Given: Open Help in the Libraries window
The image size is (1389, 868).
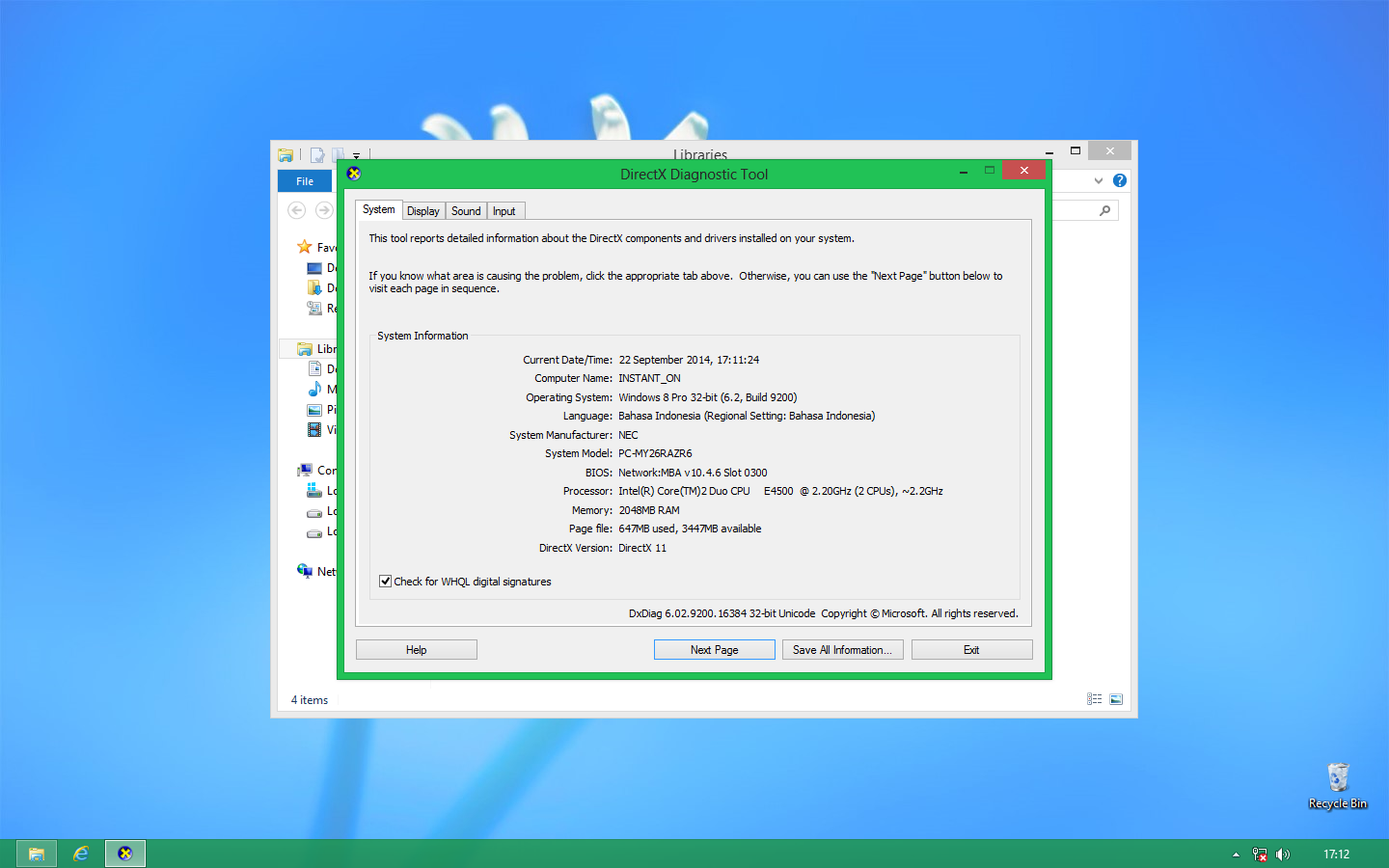Looking at the screenshot, I should (x=1119, y=180).
